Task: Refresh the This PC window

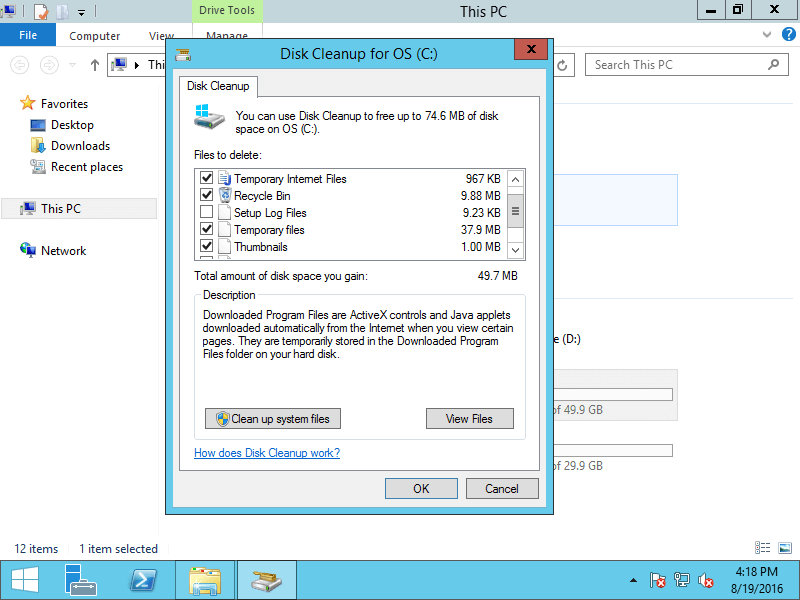Action: (x=562, y=65)
